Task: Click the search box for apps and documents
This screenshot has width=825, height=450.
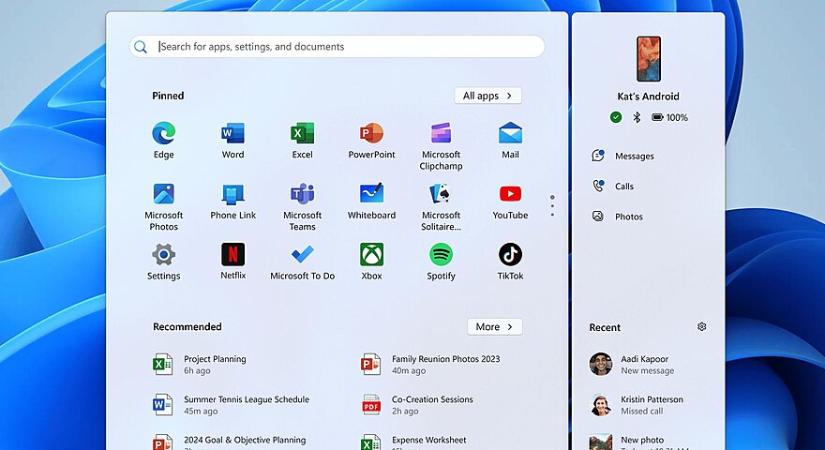Action: click(x=337, y=47)
